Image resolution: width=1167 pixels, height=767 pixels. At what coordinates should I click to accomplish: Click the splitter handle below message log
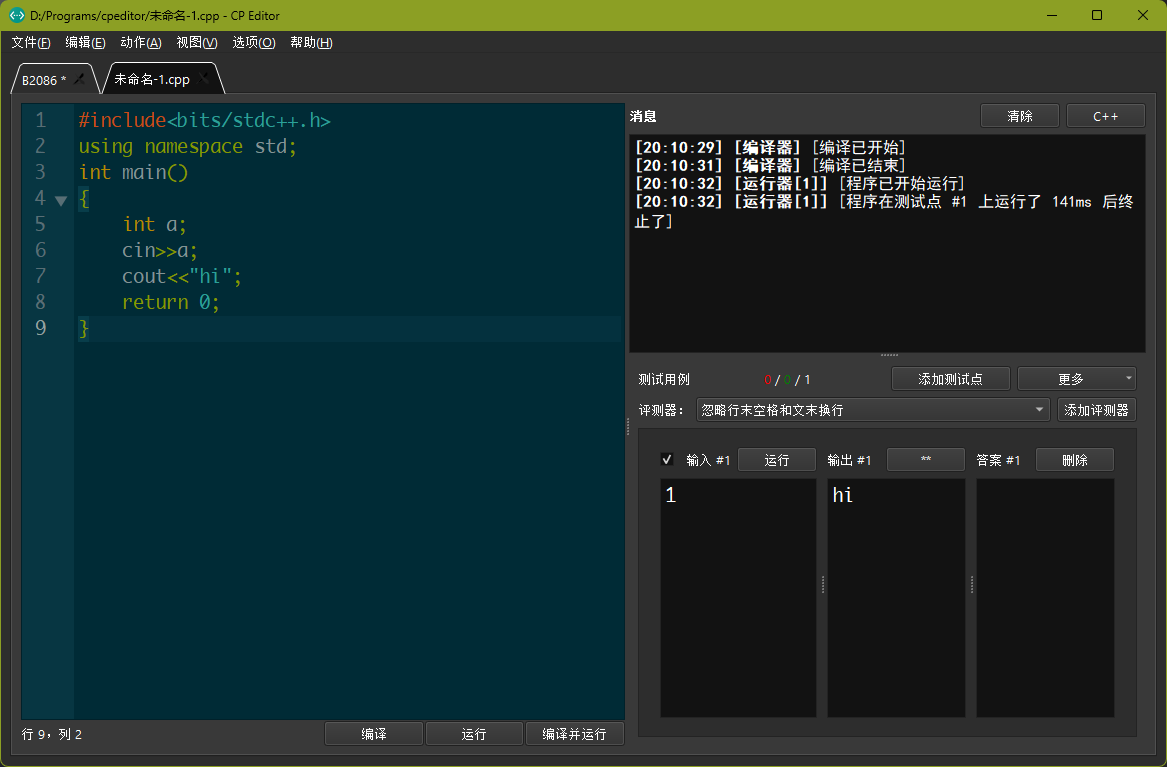tap(889, 356)
